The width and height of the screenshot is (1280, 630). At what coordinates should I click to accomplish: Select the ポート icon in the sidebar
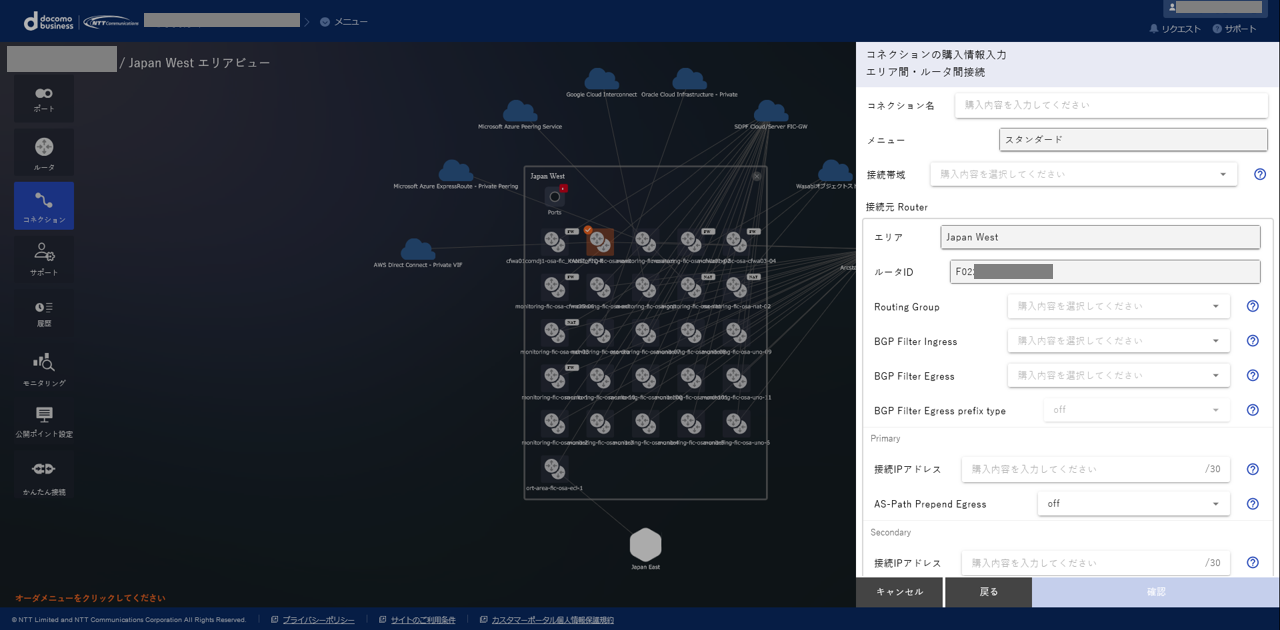point(43,98)
